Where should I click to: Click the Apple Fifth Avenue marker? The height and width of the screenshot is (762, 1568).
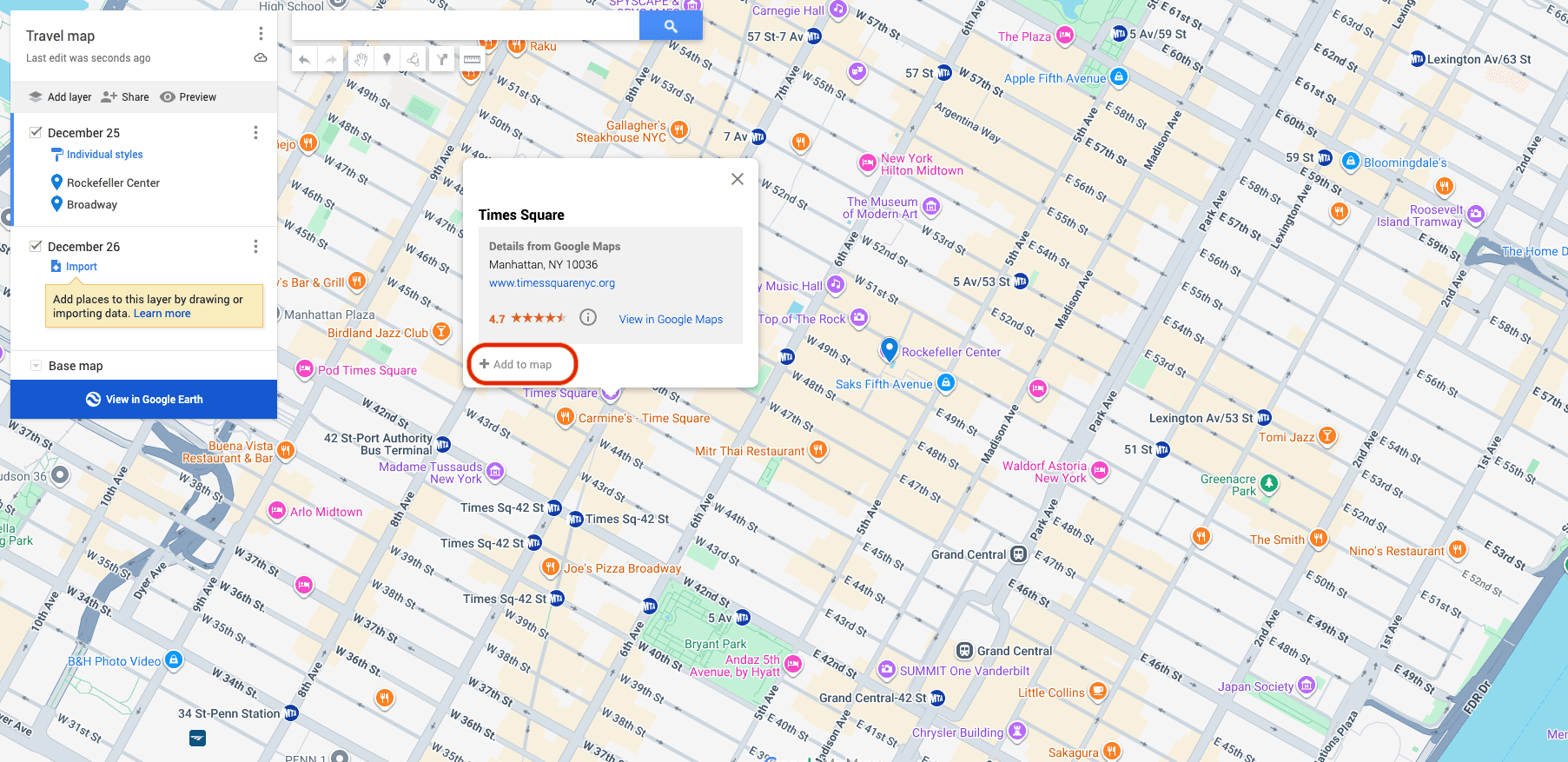[1119, 76]
